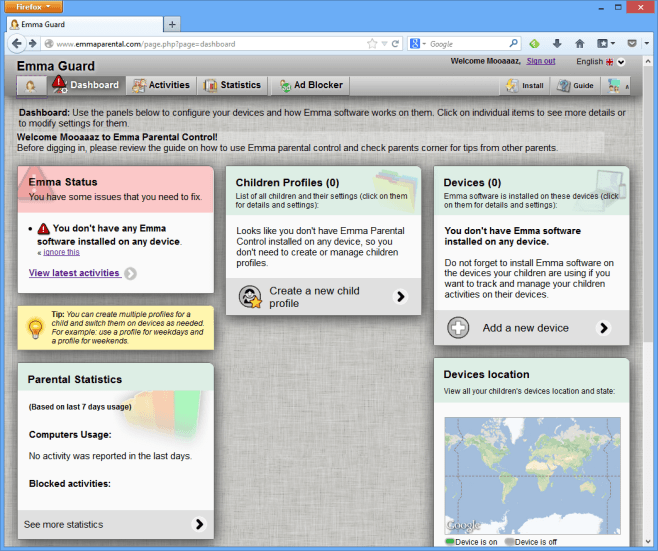Click the Install button
The height and width of the screenshot is (551, 658).
point(525,86)
